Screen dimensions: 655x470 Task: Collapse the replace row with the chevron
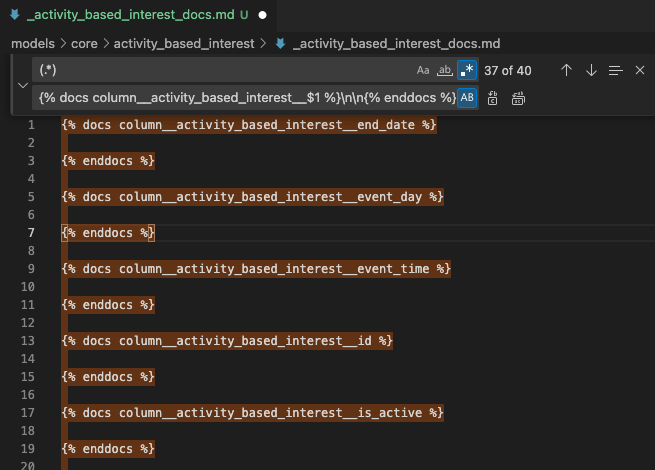click(23, 84)
